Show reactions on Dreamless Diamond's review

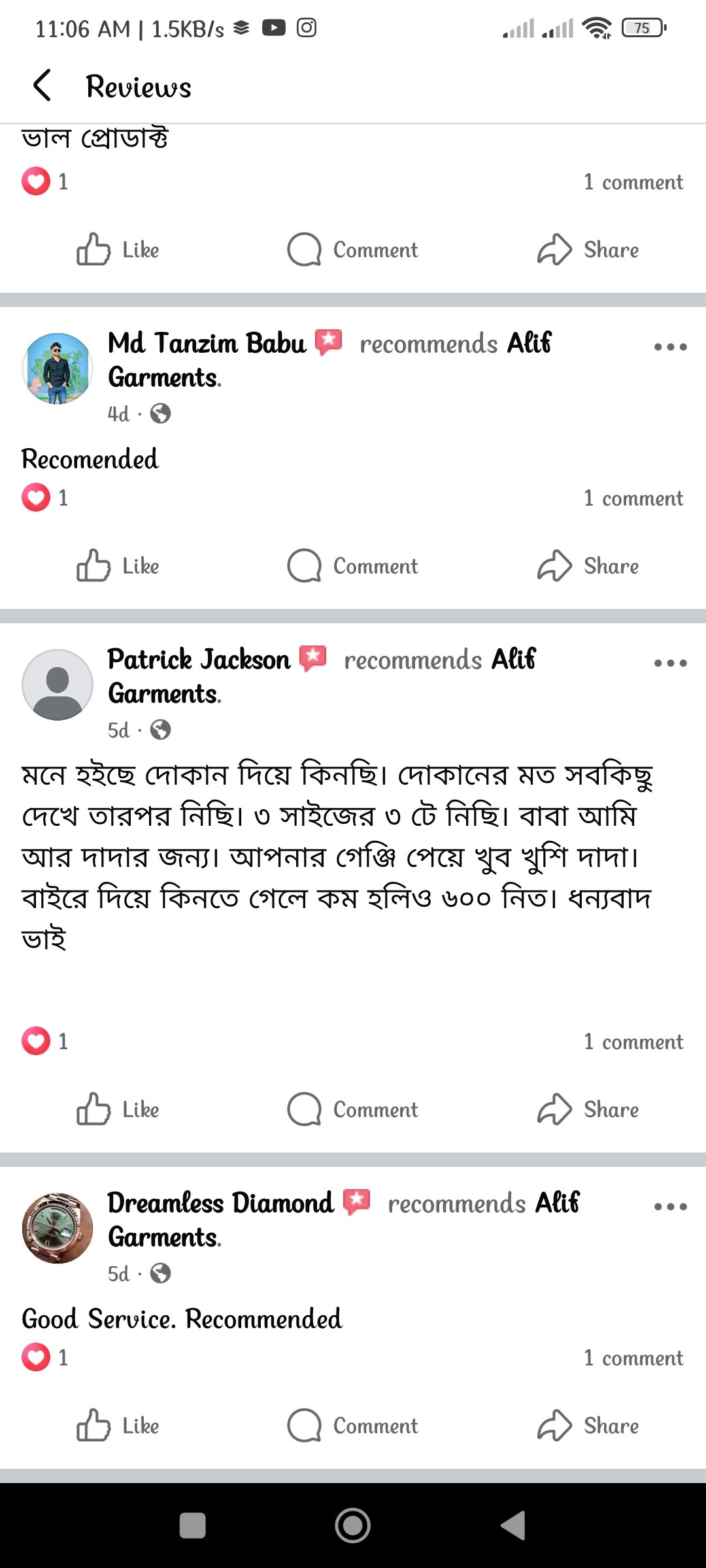click(x=44, y=1358)
